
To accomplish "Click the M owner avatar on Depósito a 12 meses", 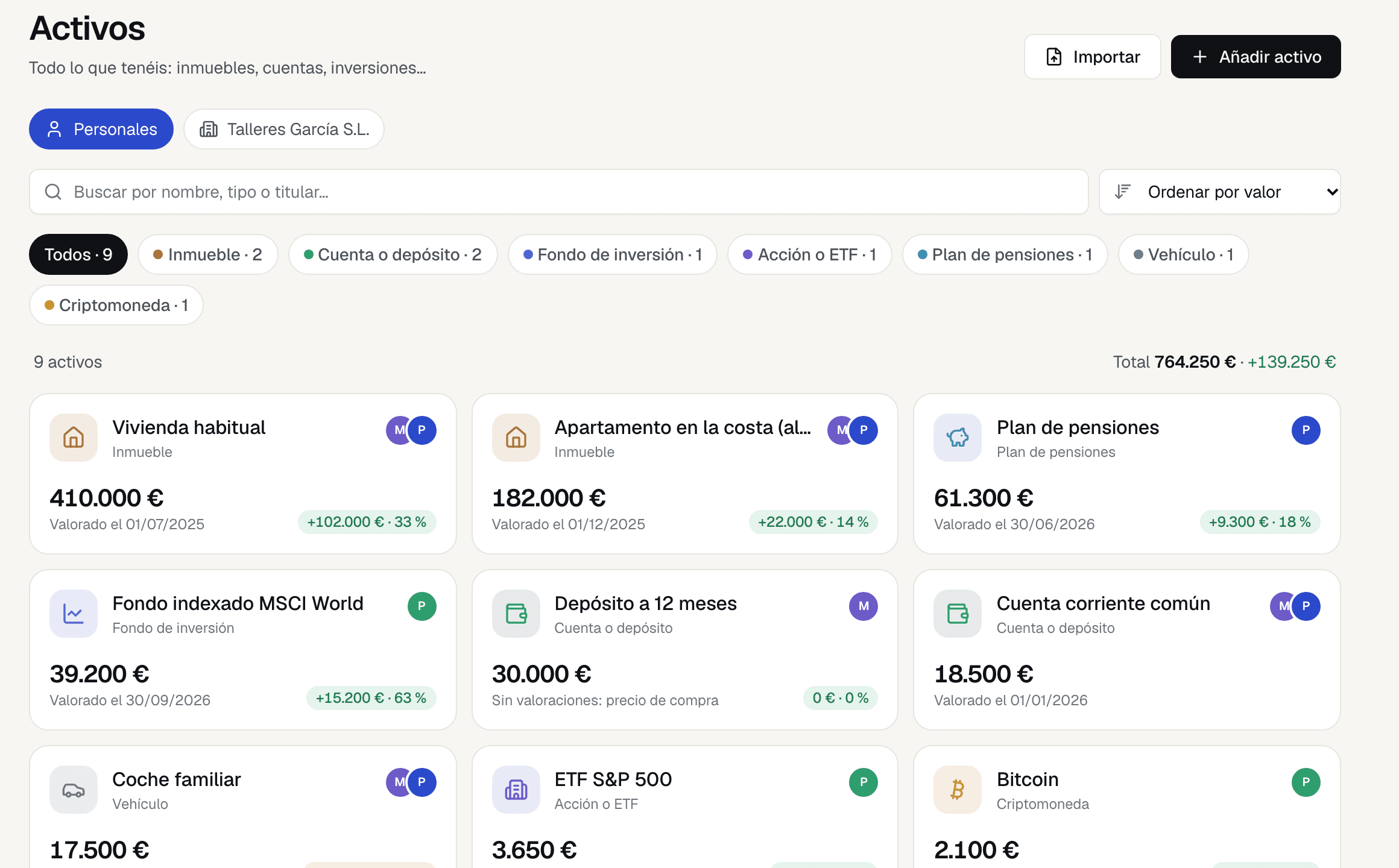I will 864,606.
